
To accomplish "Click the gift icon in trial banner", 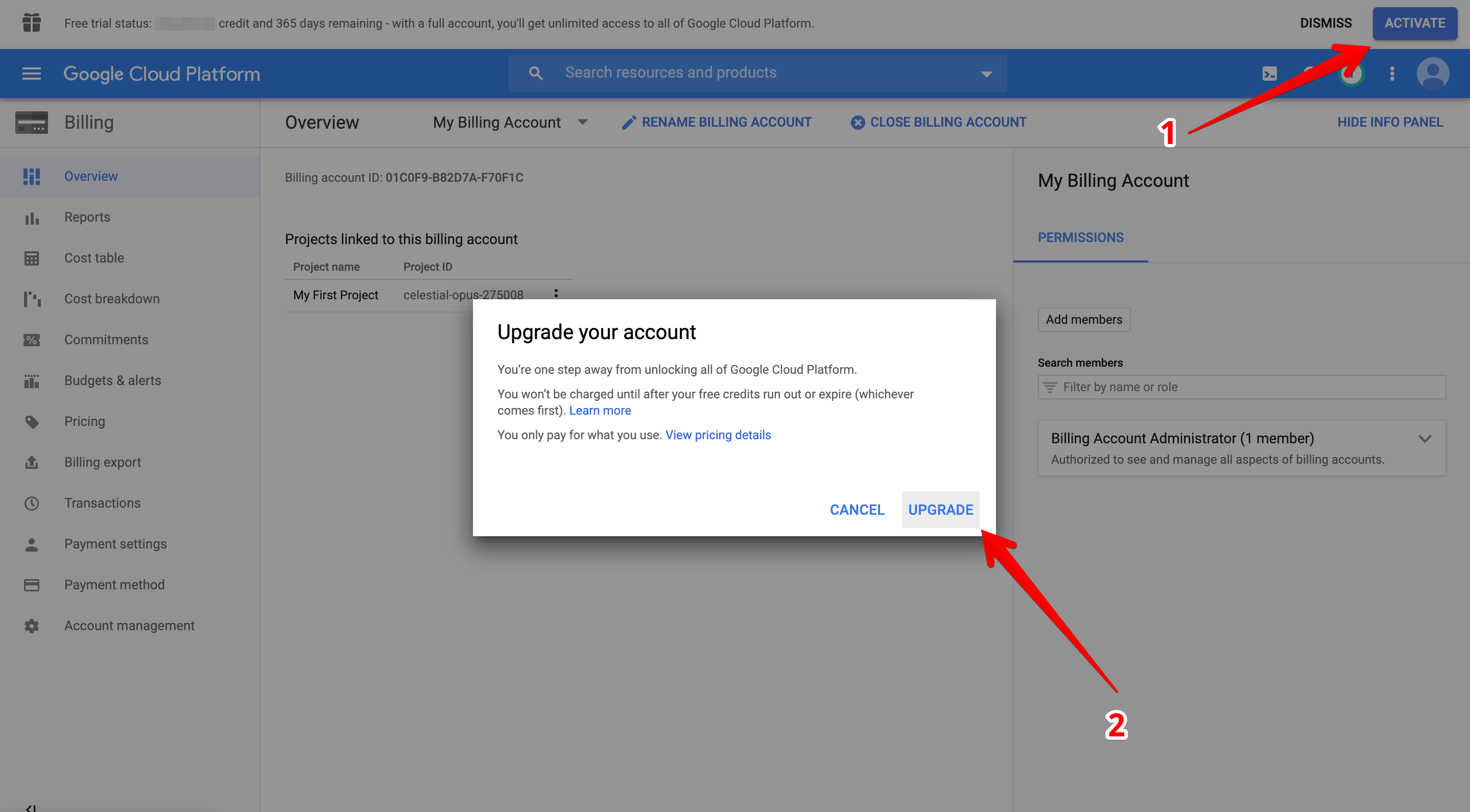I will (x=31, y=23).
